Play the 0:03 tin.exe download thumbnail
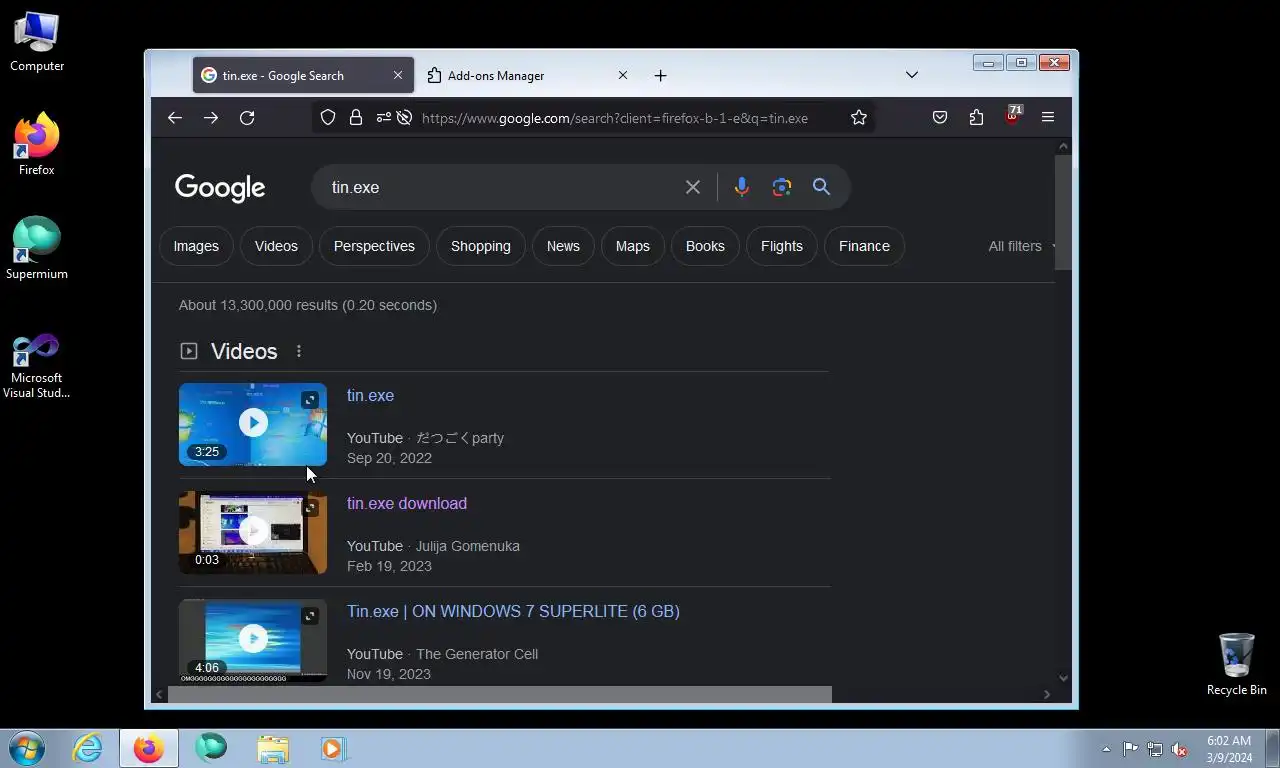This screenshot has height=768, width=1280. pos(253,532)
